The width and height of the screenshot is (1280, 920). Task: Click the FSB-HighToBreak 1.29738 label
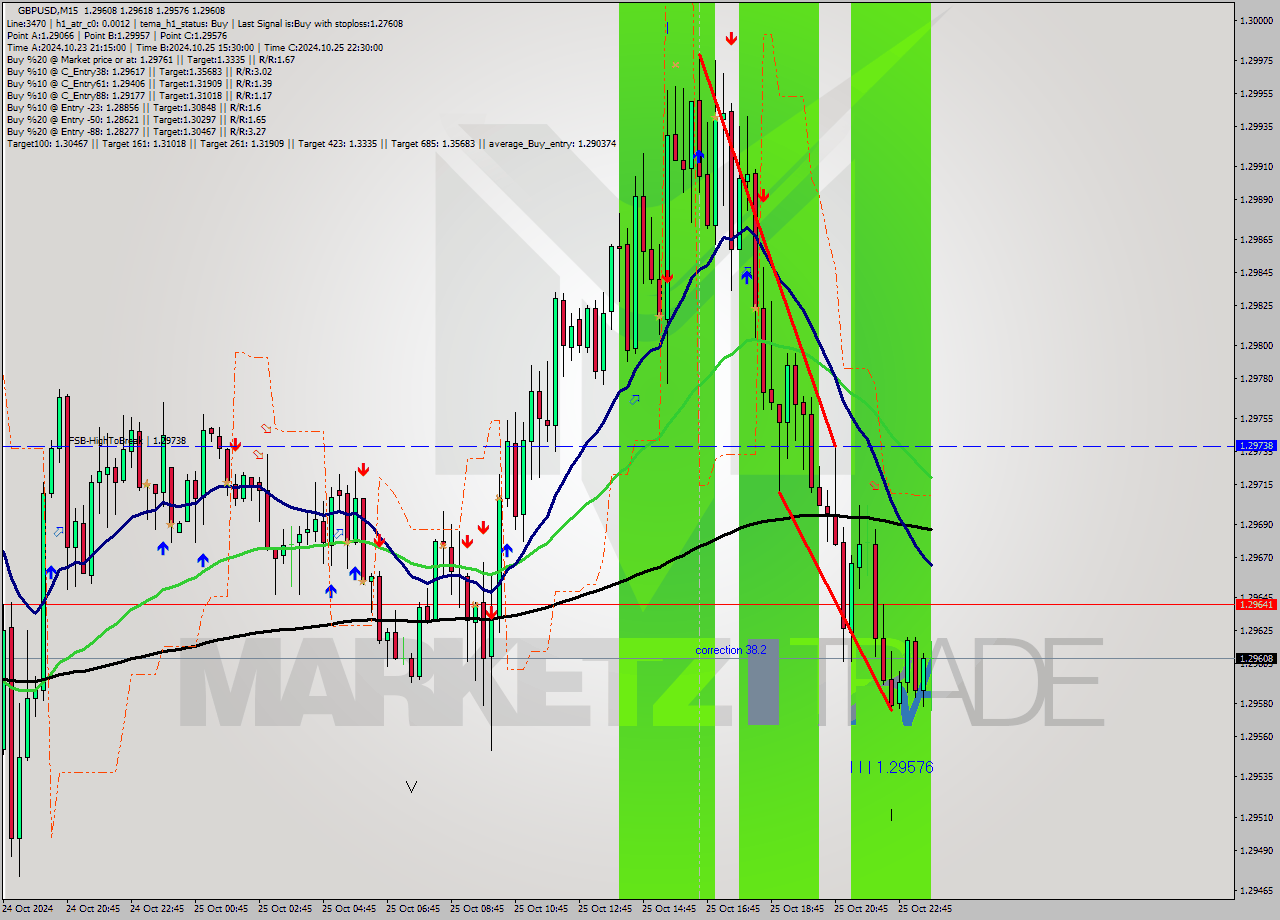pos(127,440)
